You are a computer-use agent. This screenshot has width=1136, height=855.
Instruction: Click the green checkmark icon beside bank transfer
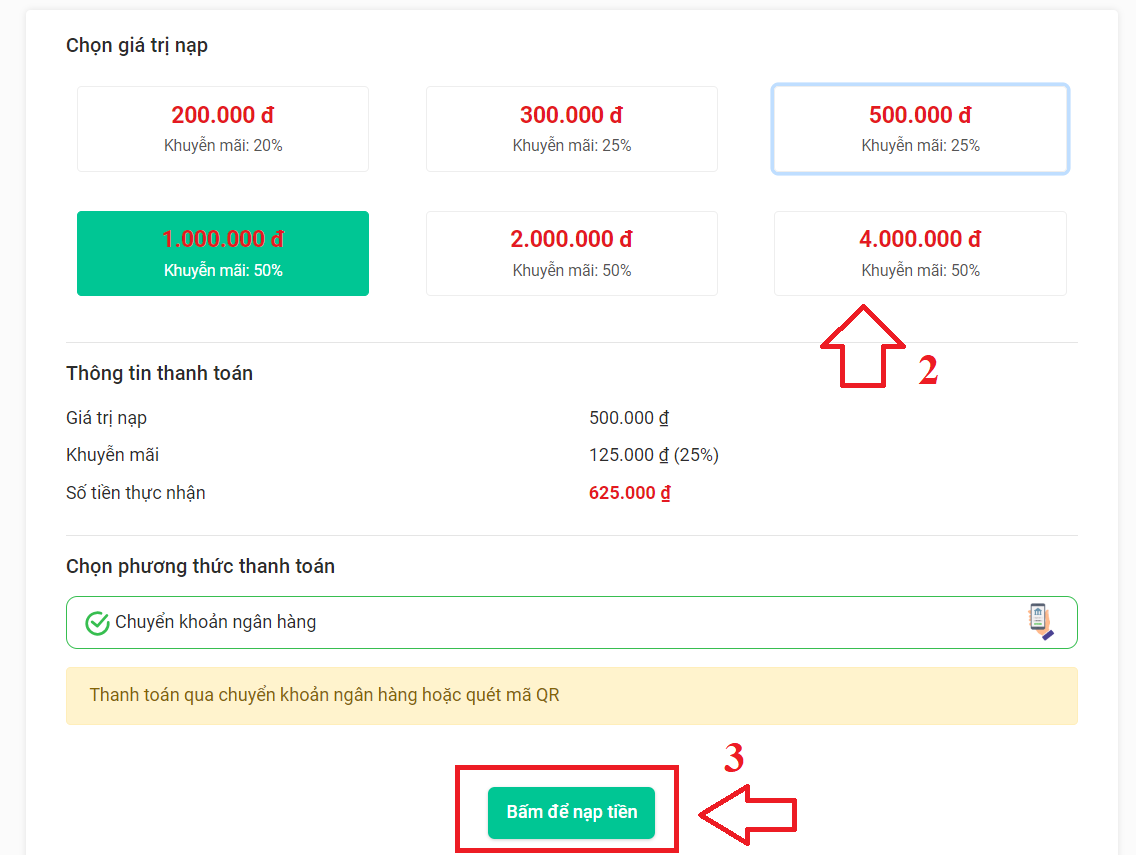pos(97,623)
